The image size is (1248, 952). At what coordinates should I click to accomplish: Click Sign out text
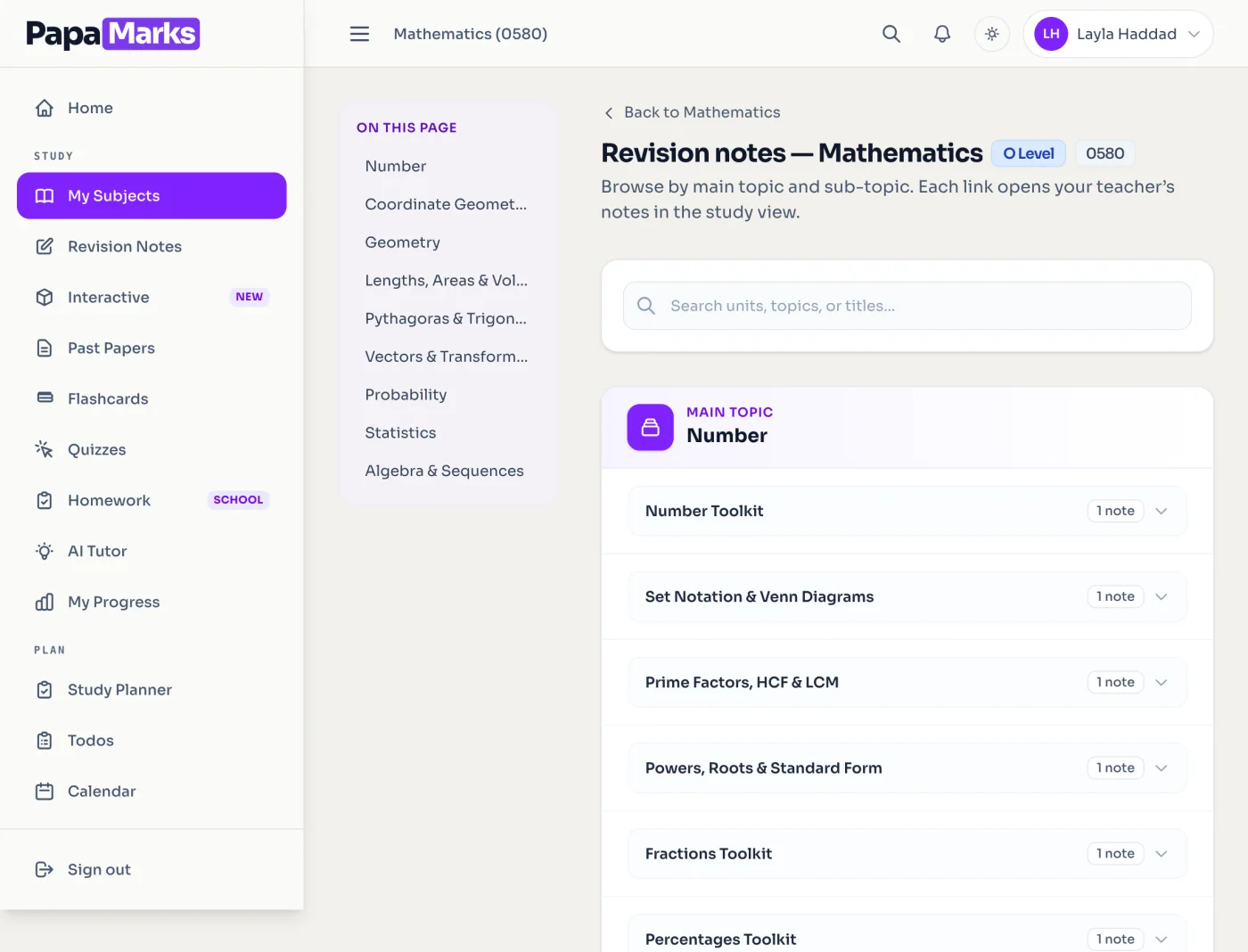(99, 870)
